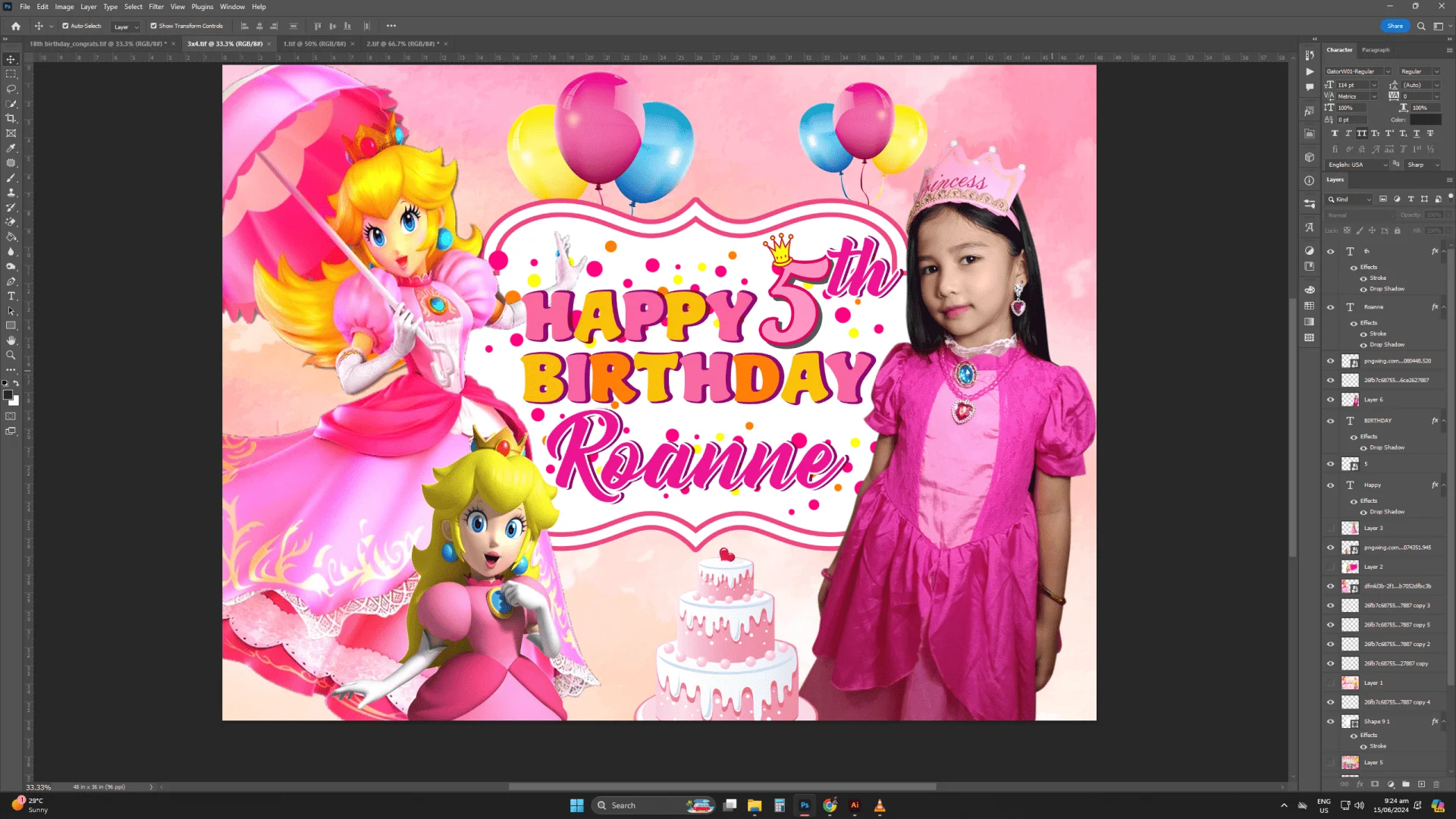Open the History panel icon

[x=1310, y=55]
